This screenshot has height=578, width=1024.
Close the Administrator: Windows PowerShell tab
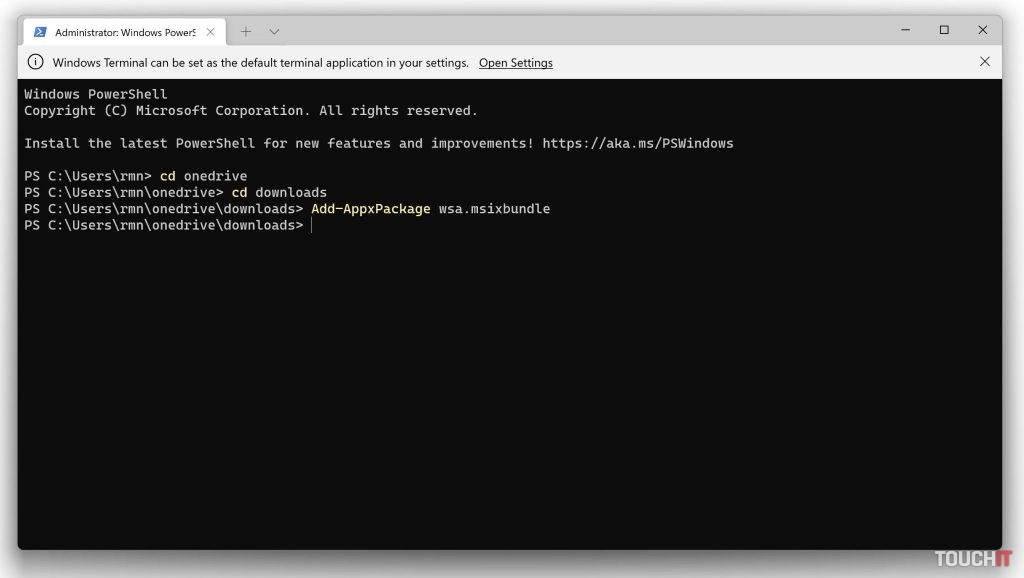[210, 32]
